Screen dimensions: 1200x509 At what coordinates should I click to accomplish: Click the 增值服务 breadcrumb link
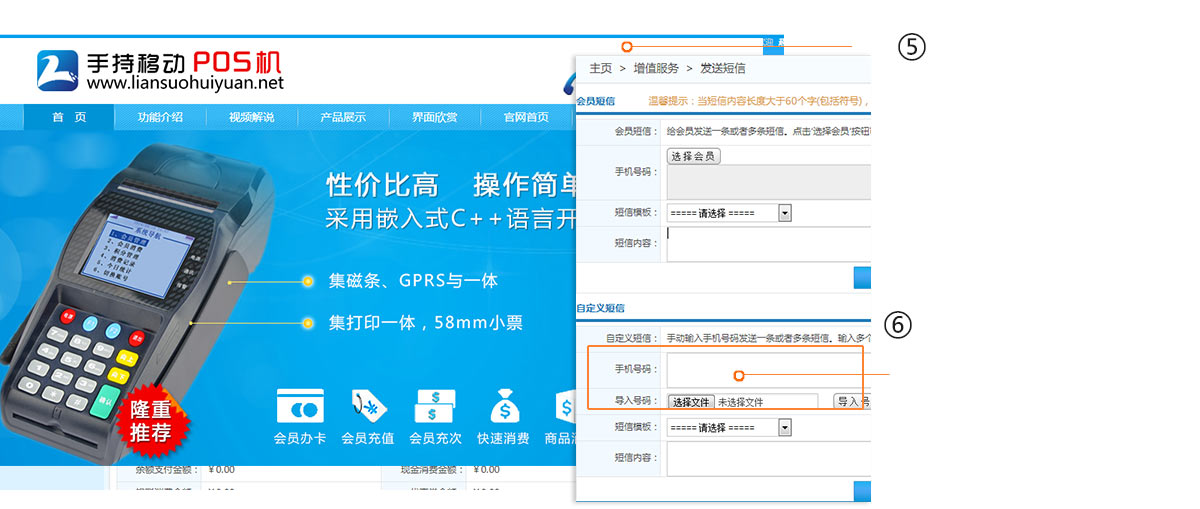click(x=656, y=68)
